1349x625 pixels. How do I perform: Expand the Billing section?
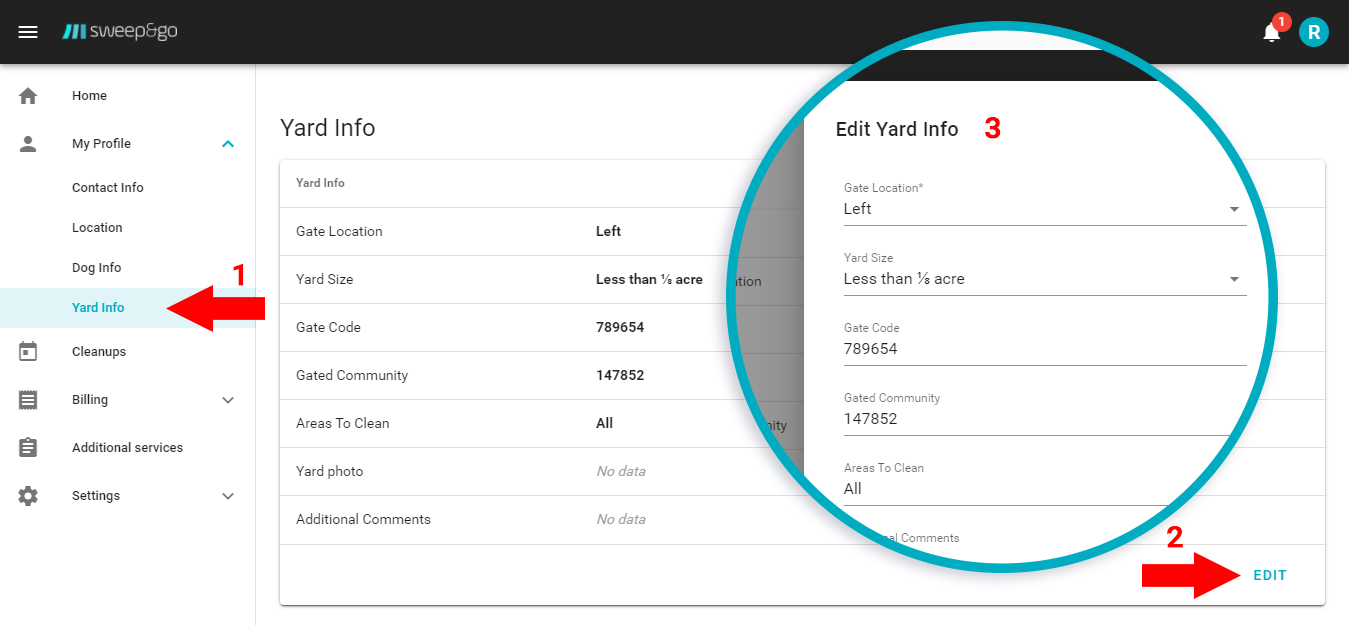coord(227,399)
